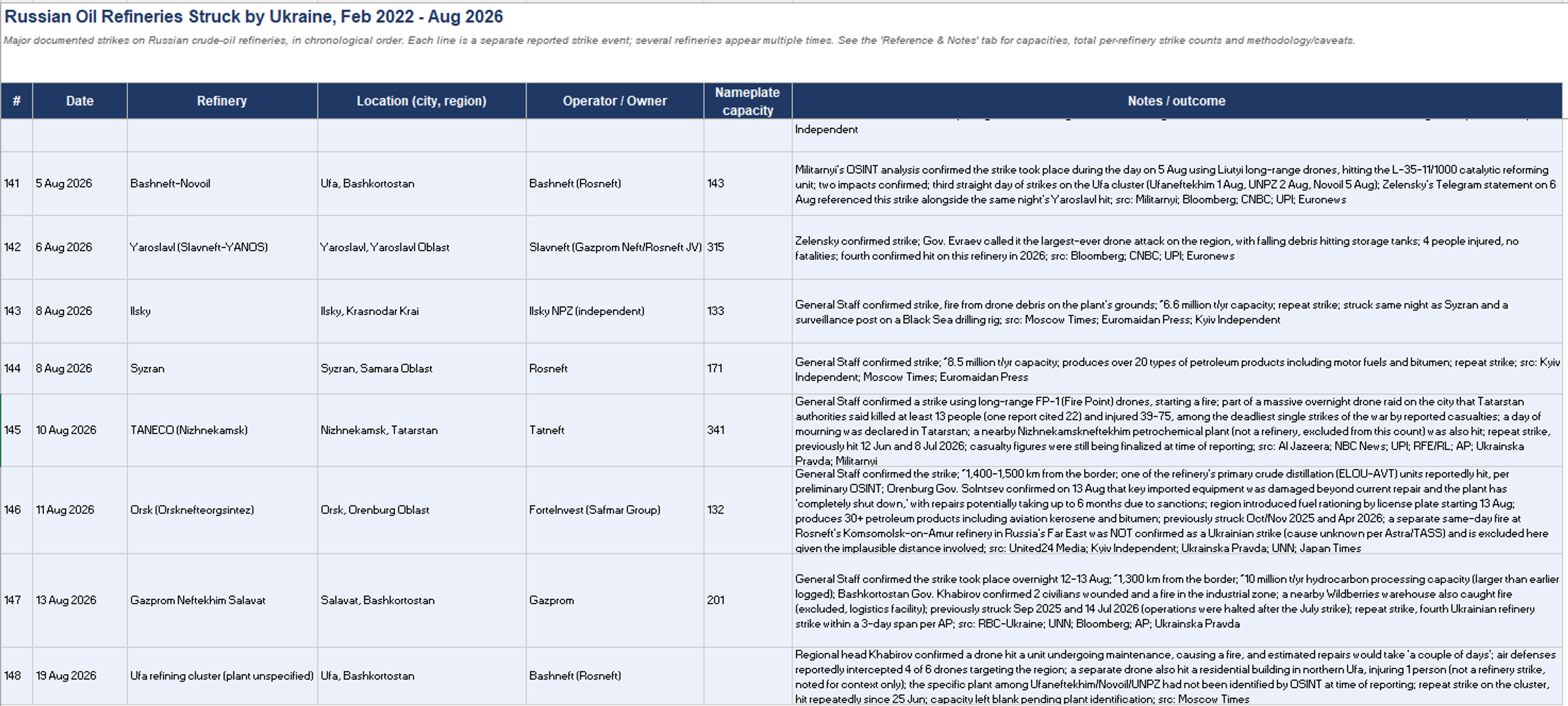Select the 'Orsk (Orsknefteorgsintez)' refinery cell
This screenshot has height=706, width=1568.
[222, 510]
